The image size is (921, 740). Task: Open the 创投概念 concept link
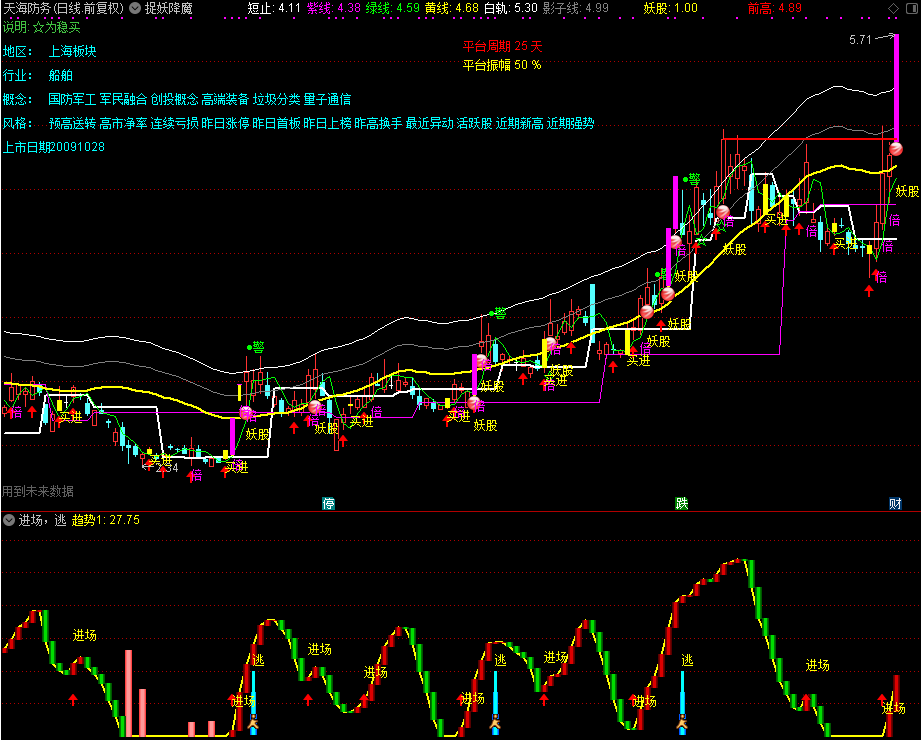tap(174, 99)
